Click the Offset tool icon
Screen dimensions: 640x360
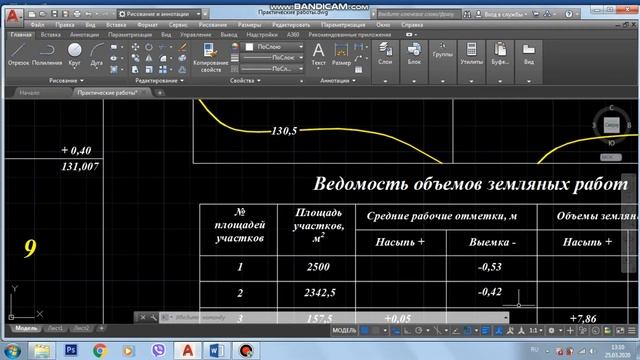(x=182, y=69)
